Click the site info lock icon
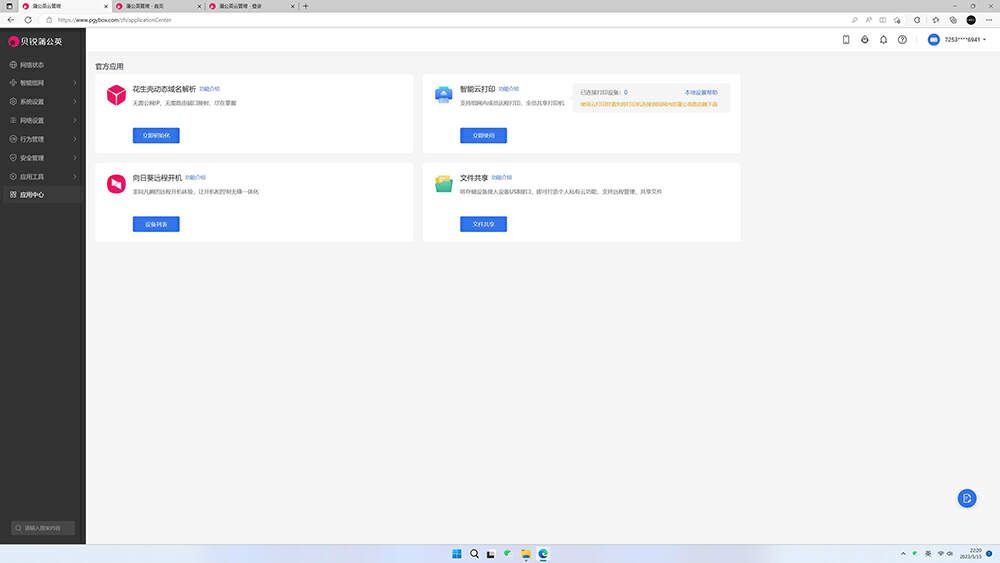 49,20
